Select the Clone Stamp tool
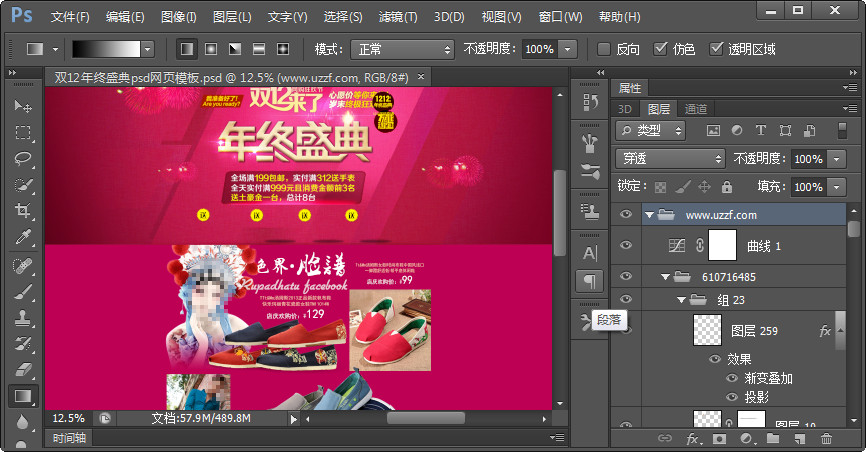This screenshot has width=866, height=452. 23,318
